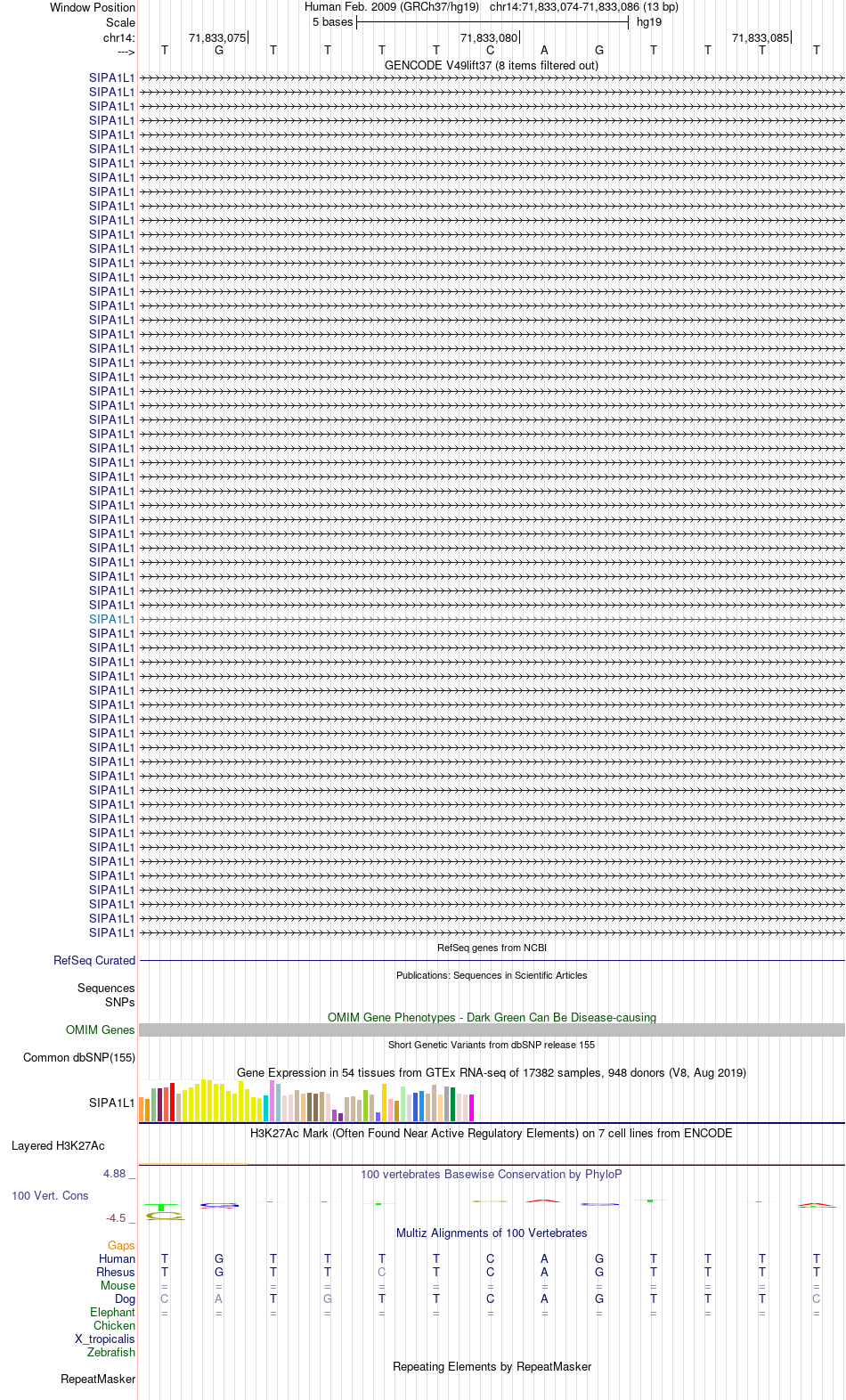Click the 'Elephant' alignment row label
The image size is (846, 1400).
112,1313
